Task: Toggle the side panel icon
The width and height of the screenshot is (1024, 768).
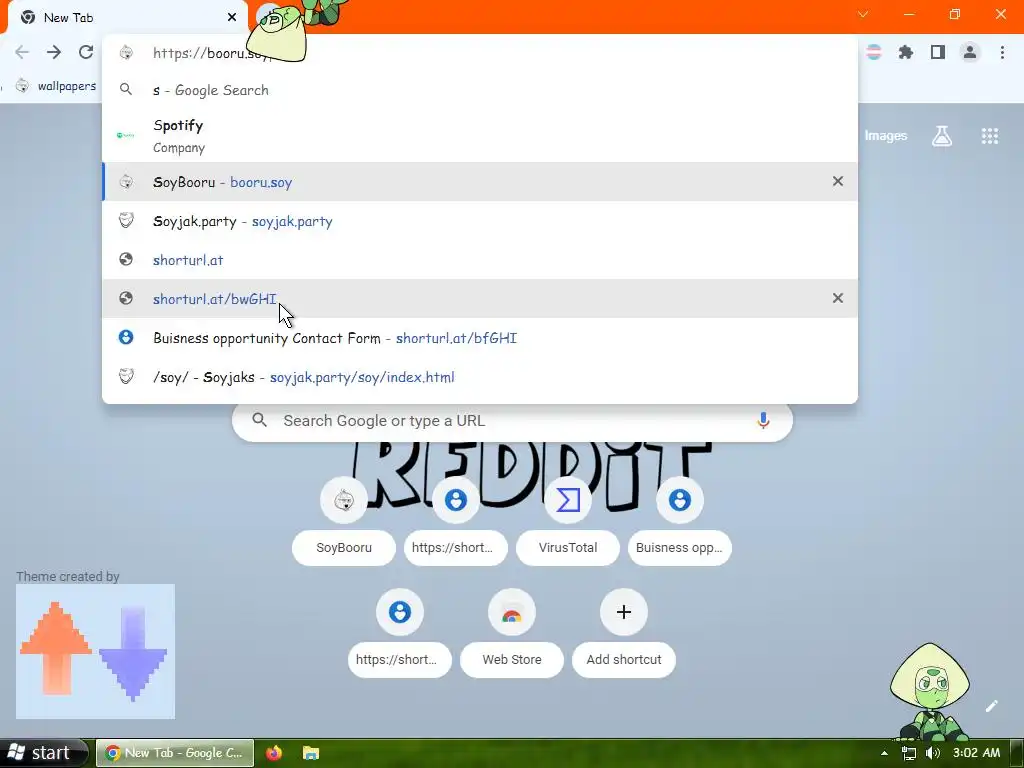Action: click(938, 52)
